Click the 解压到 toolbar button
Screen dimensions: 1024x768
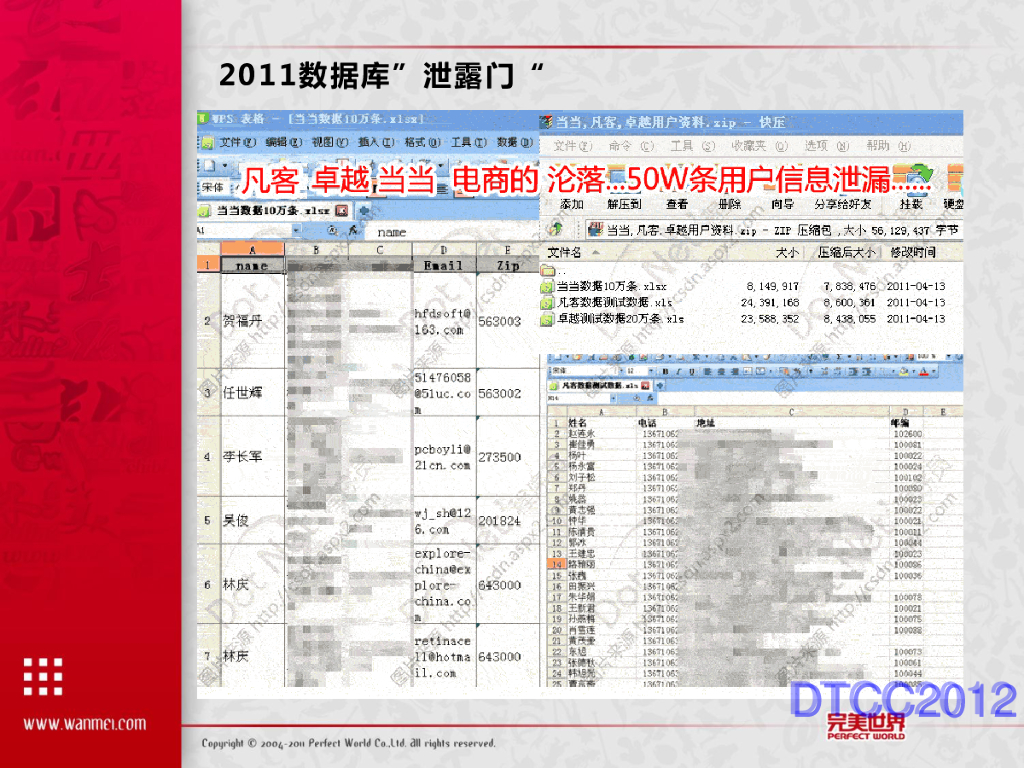click(624, 204)
